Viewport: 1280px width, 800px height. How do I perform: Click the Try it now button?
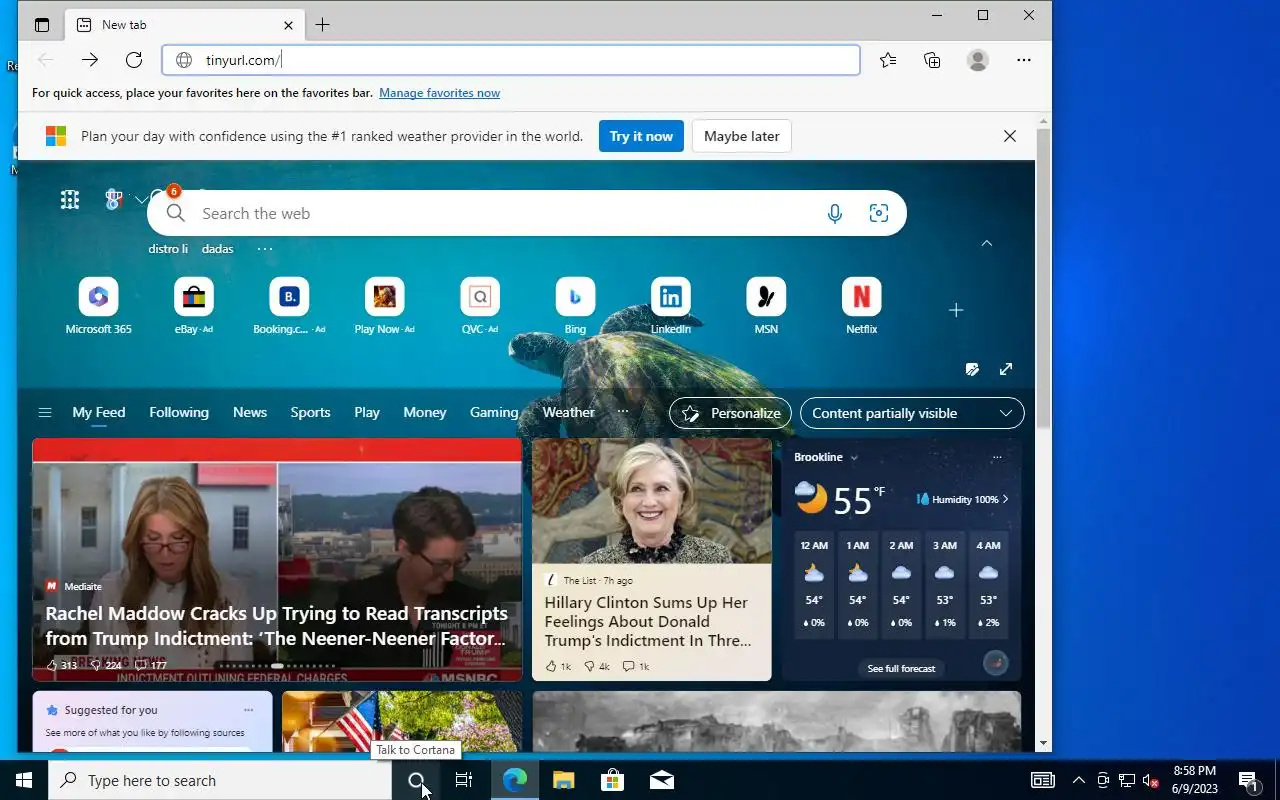pyautogui.click(x=641, y=136)
